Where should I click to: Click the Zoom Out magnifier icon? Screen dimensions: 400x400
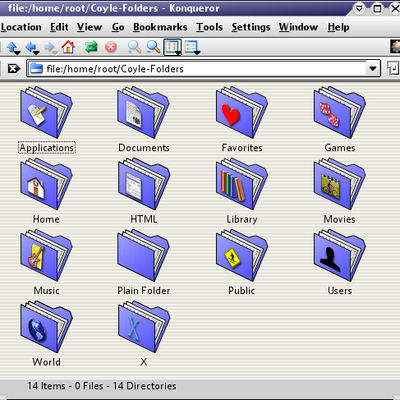coord(153,47)
